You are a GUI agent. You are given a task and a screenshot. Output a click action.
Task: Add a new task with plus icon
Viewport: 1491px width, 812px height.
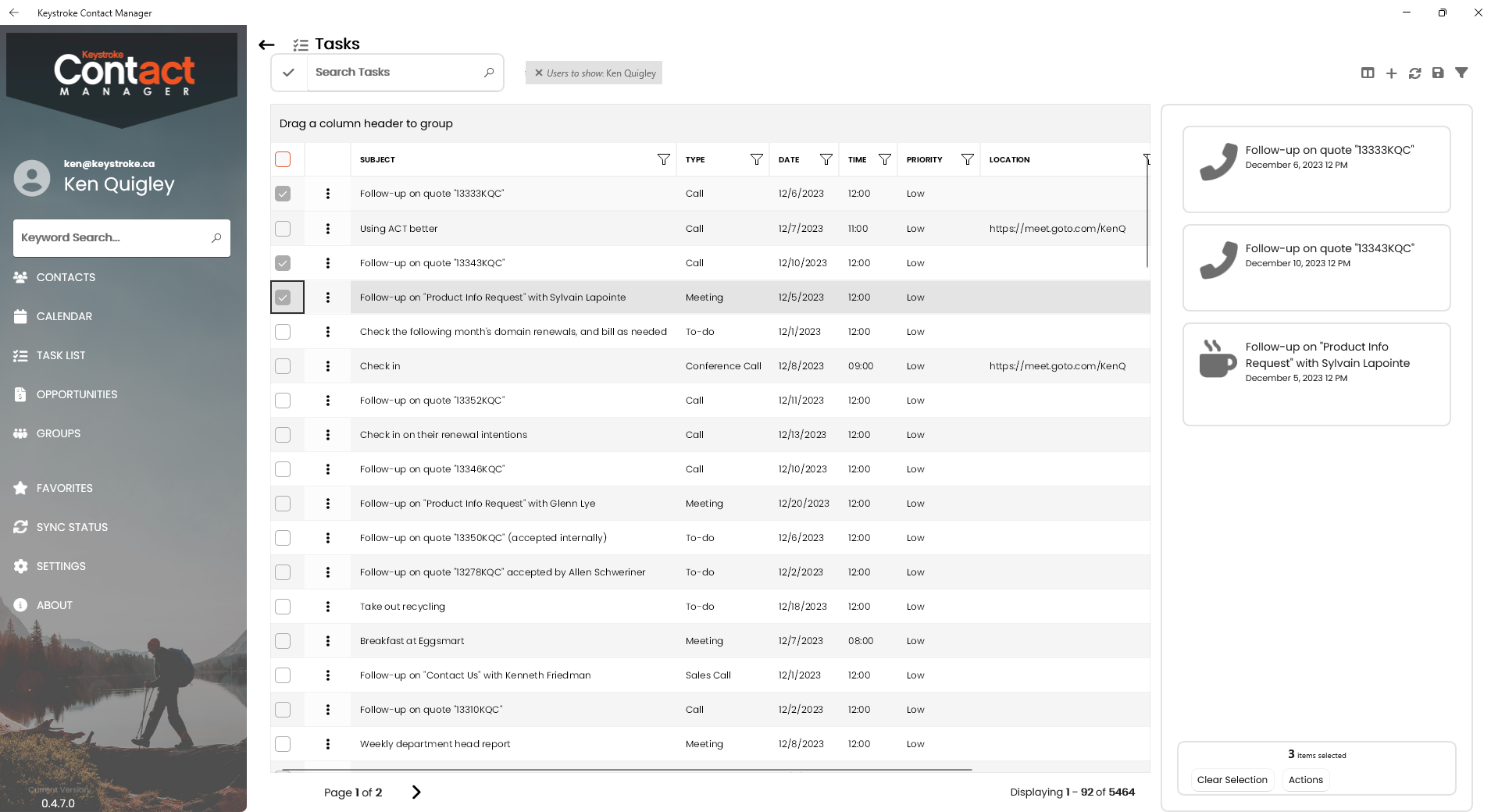coord(1391,73)
